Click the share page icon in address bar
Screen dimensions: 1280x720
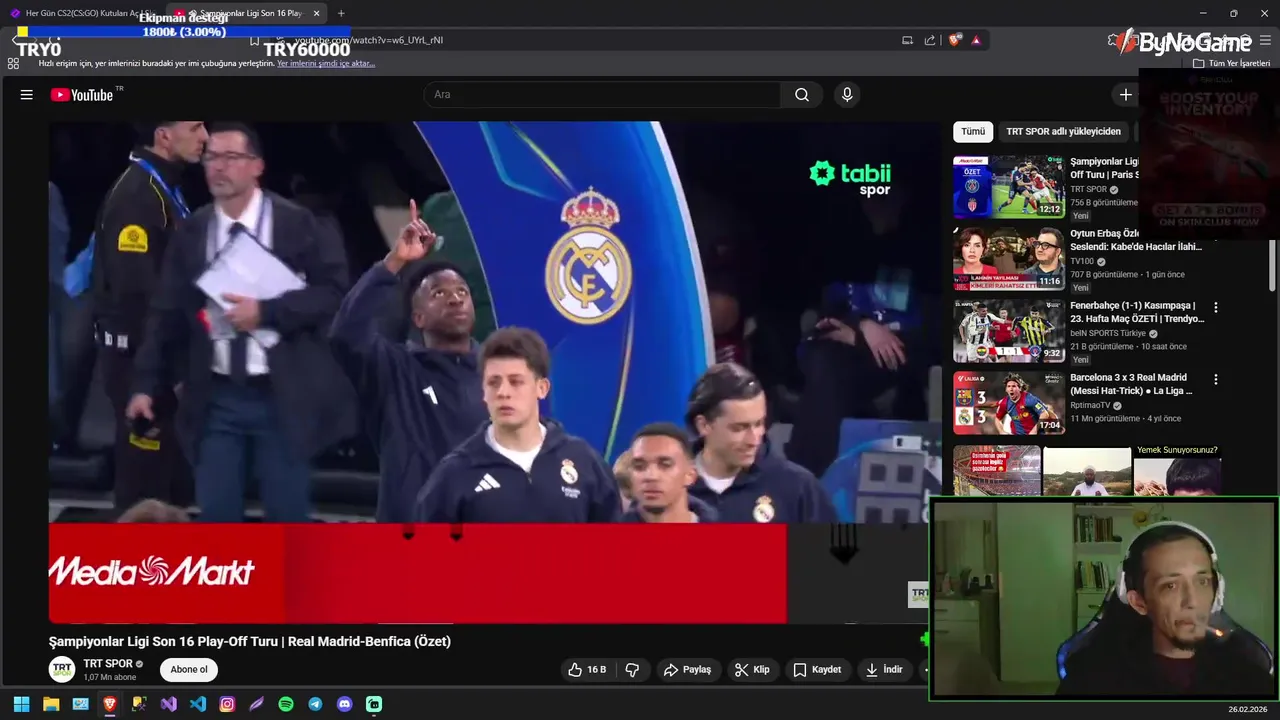[x=930, y=40]
